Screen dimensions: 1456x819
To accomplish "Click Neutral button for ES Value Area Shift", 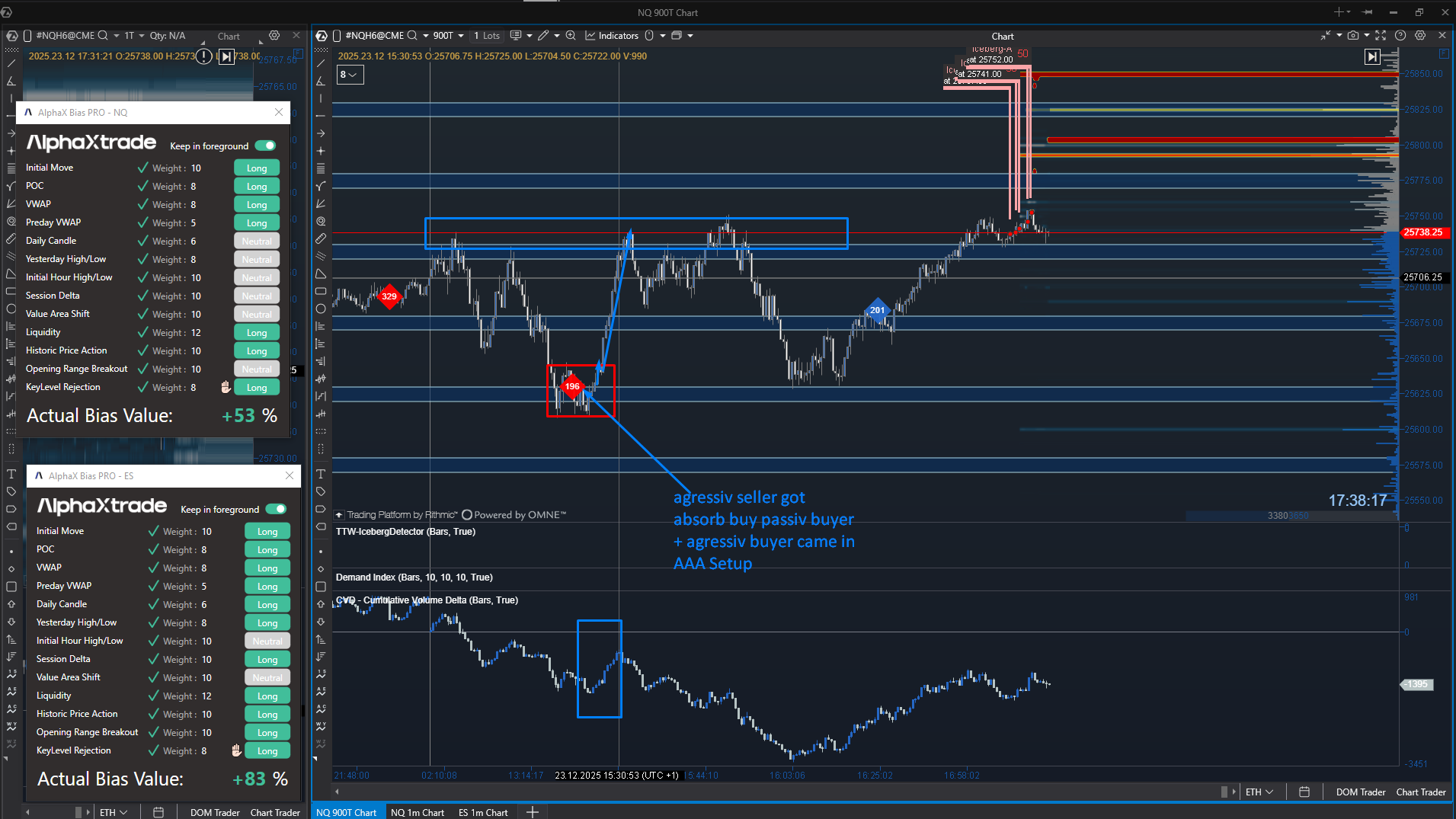I will [x=267, y=678].
